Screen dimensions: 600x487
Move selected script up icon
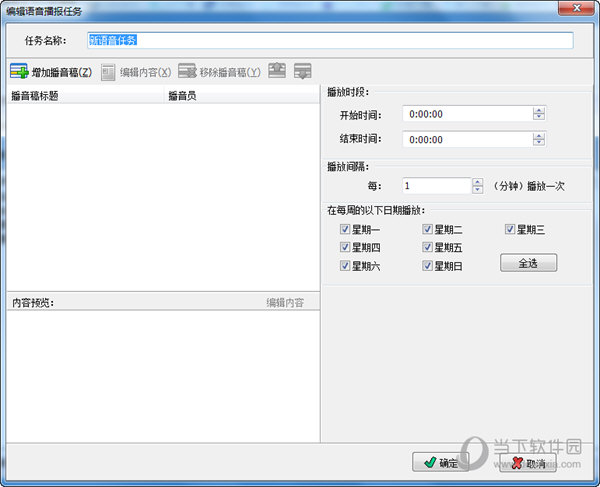pos(277,71)
